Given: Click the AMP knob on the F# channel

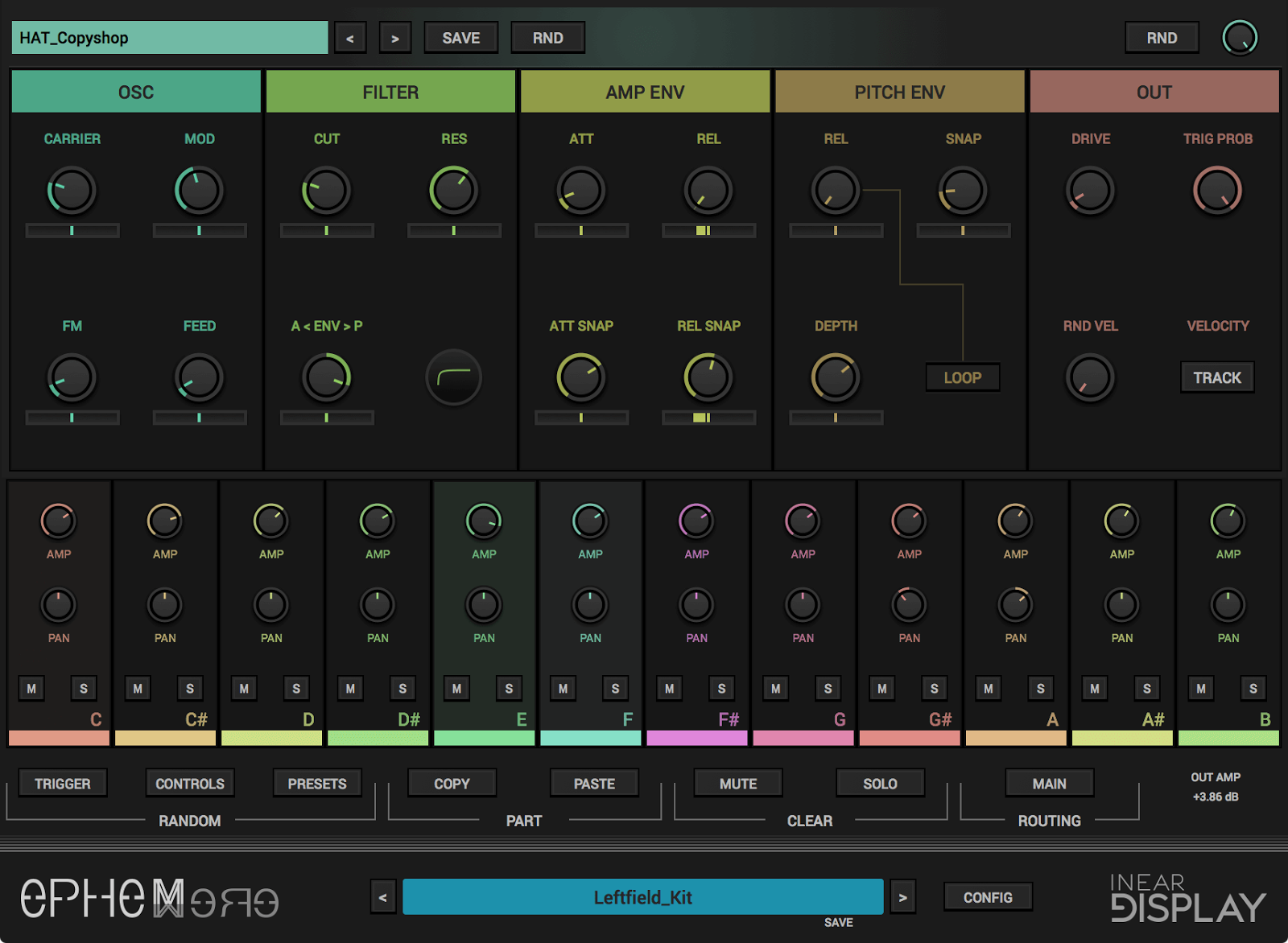Looking at the screenshot, I should 696,521.
